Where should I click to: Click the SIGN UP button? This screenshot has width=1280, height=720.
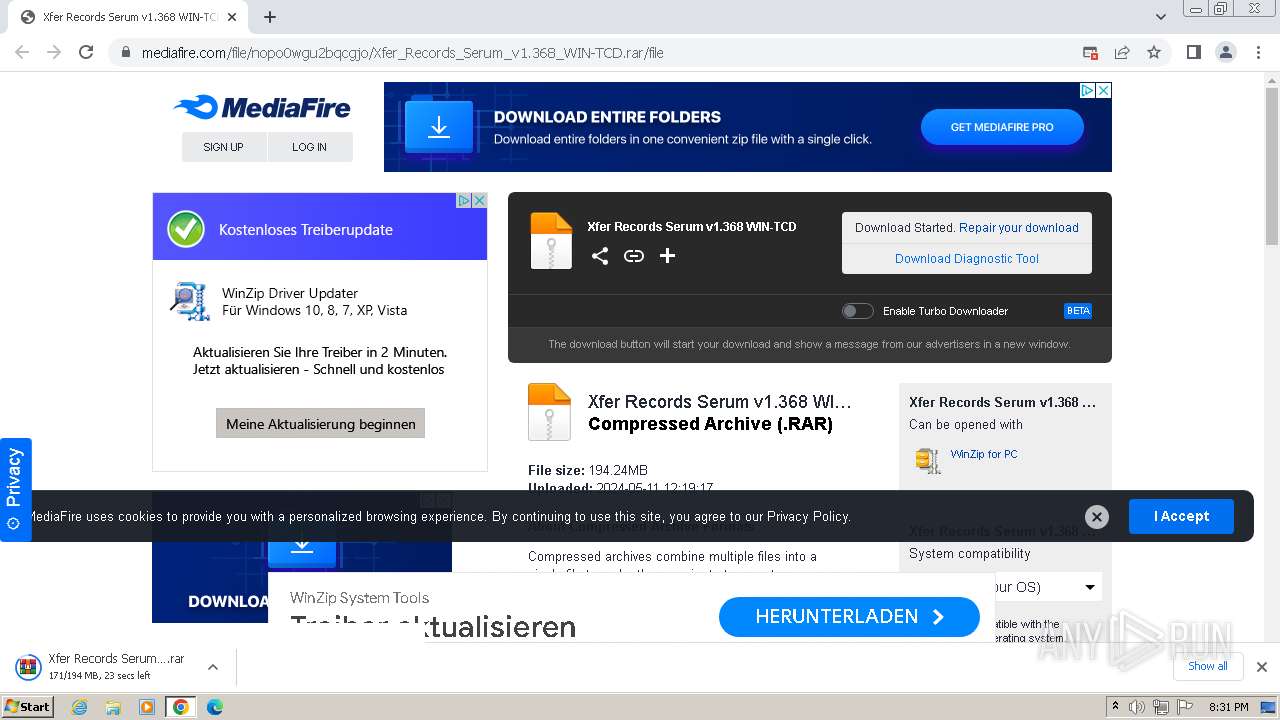tap(224, 147)
